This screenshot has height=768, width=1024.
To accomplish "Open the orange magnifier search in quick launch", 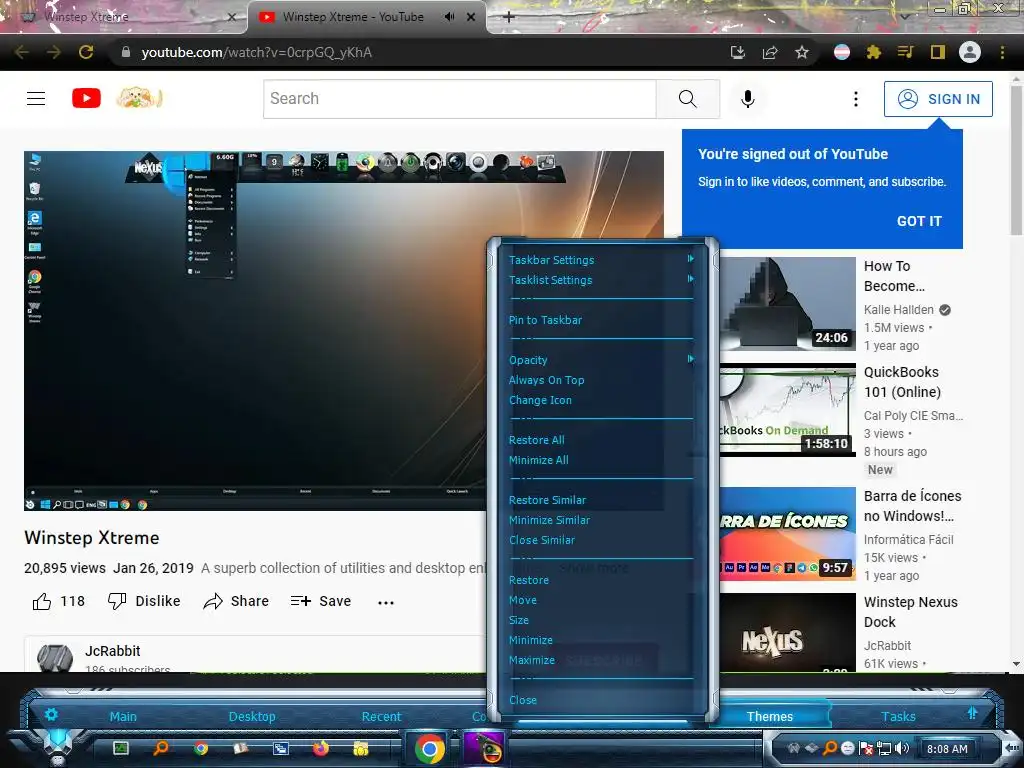I will coord(161,748).
